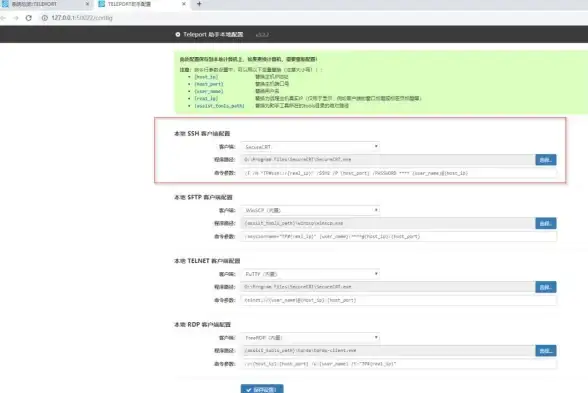Close the first browser tab
Viewport: 588px width, 393px height.
click(x=87, y=4)
